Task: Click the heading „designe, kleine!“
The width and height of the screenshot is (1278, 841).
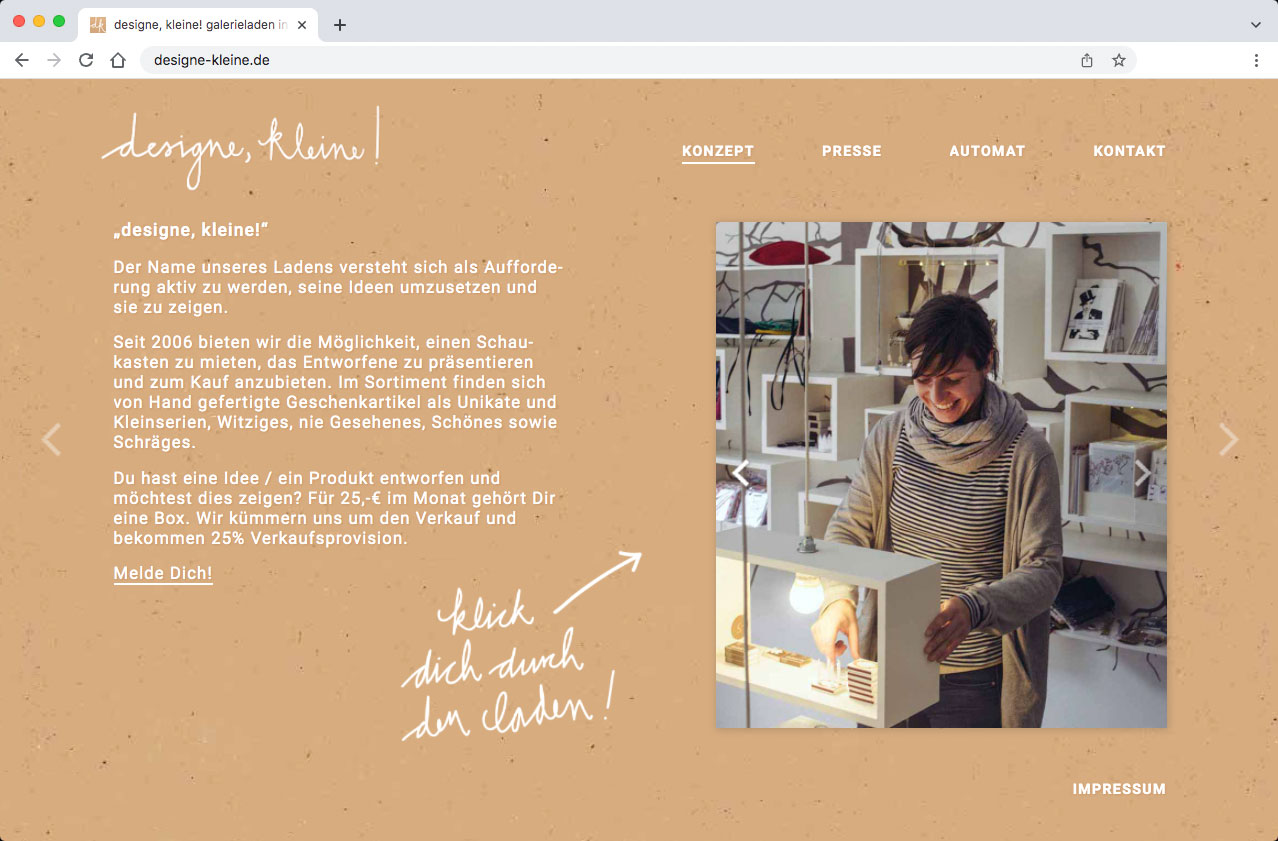Action: point(191,231)
